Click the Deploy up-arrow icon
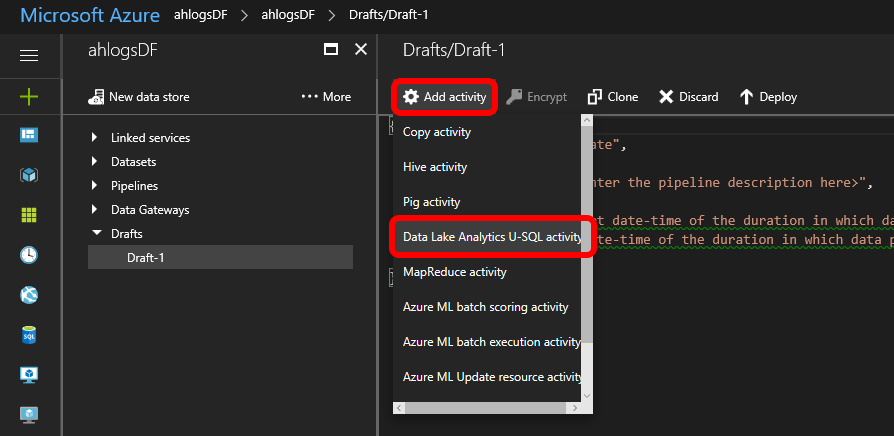Viewport: 894px width, 436px height. coord(746,97)
